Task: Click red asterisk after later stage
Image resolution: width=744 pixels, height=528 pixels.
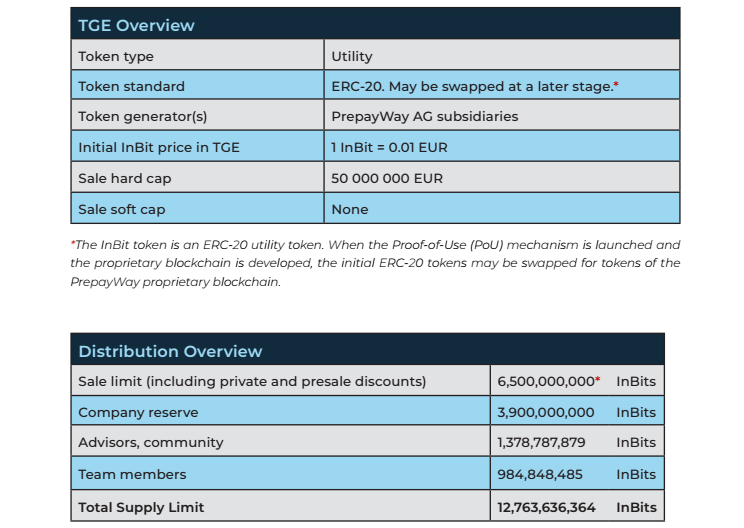Action: point(616,84)
